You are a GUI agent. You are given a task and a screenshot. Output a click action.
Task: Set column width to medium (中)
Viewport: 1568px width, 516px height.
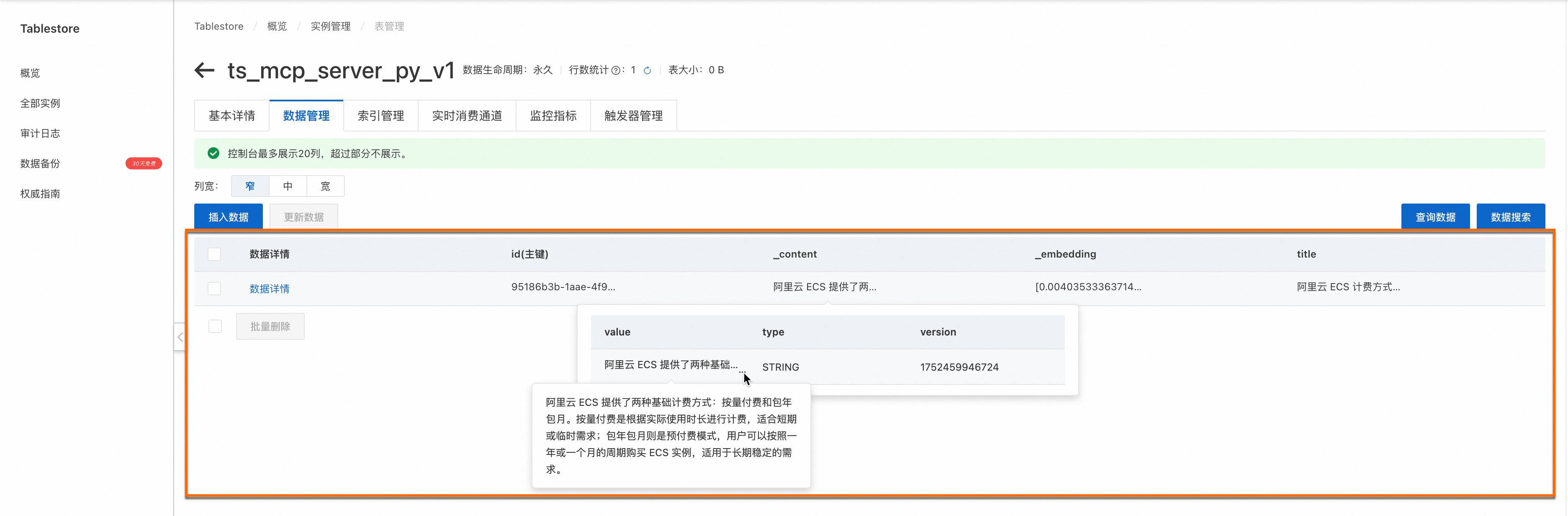(287, 186)
